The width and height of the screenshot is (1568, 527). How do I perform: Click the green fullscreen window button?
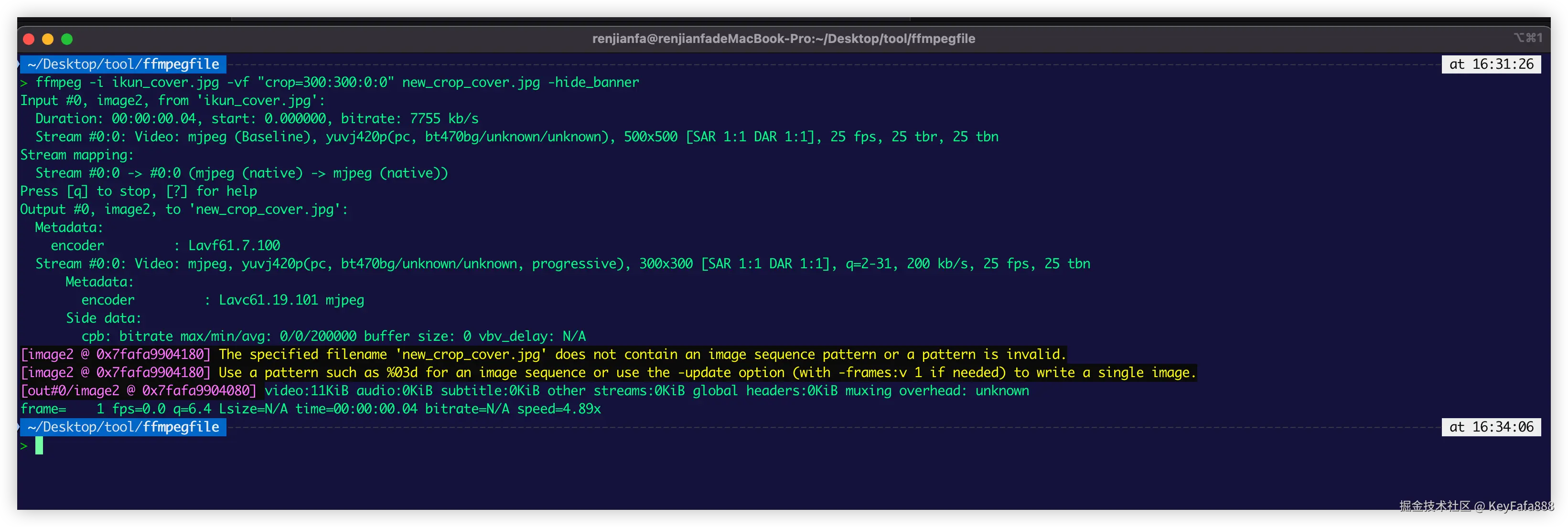click(x=67, y=39)
